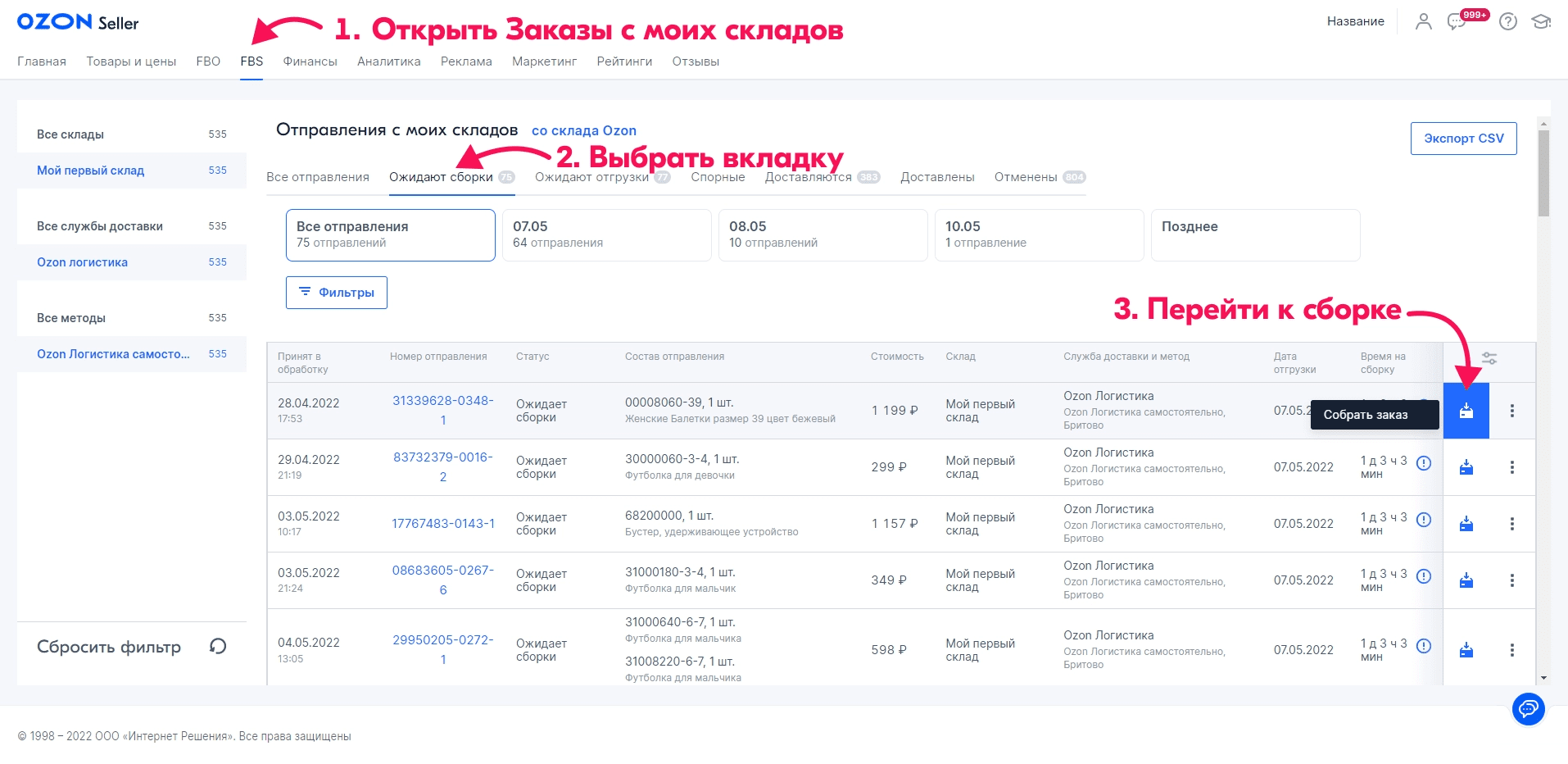
Task: Open the account profile icon
Action: click(x=1423, y=22)
